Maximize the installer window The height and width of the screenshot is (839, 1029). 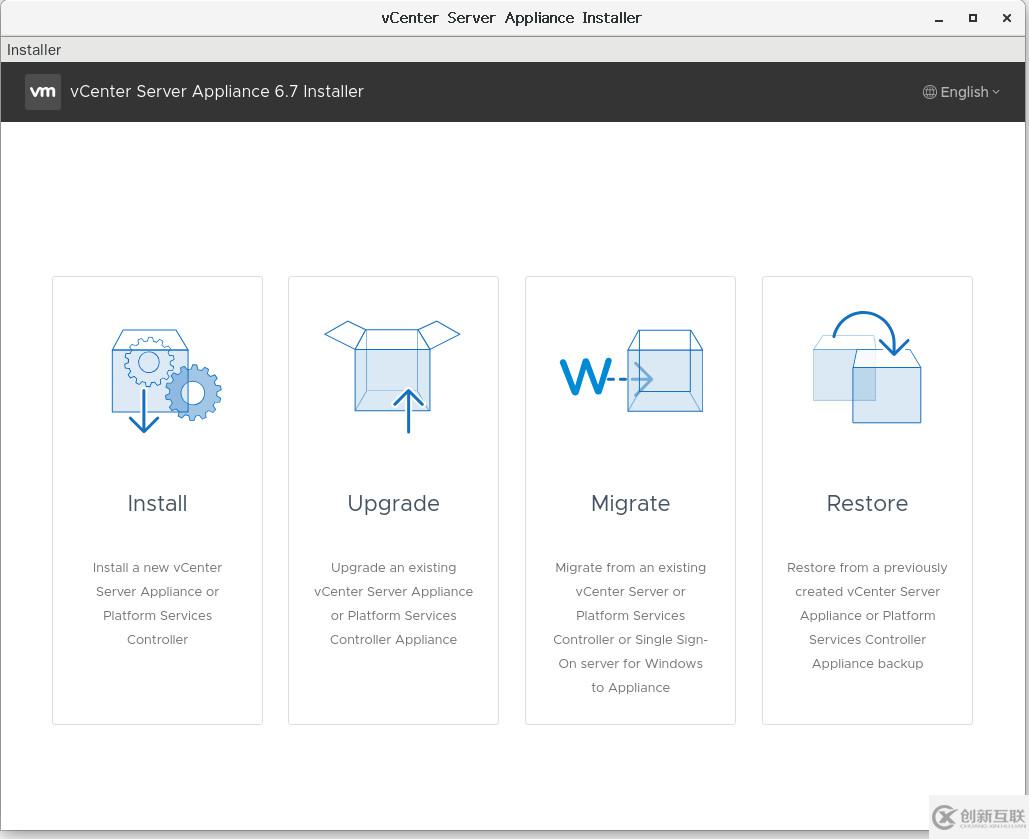(973, 18)
